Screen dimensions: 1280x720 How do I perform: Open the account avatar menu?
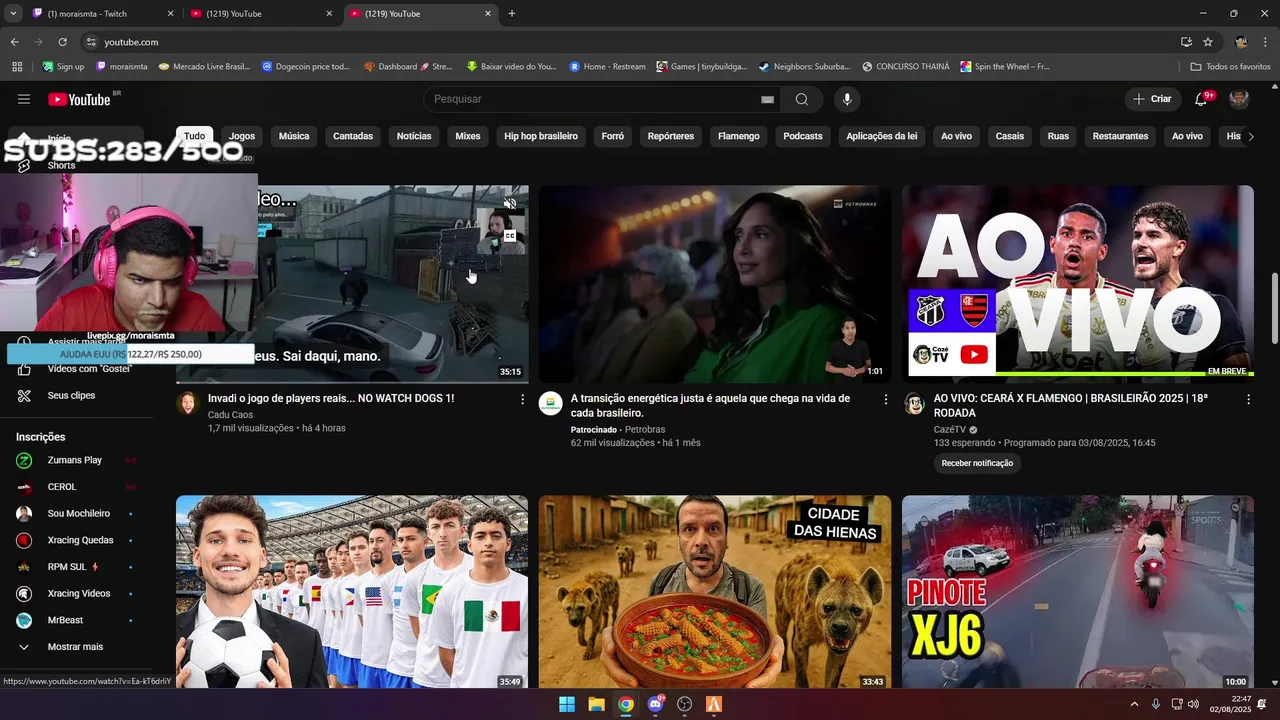click(1239, 99)
